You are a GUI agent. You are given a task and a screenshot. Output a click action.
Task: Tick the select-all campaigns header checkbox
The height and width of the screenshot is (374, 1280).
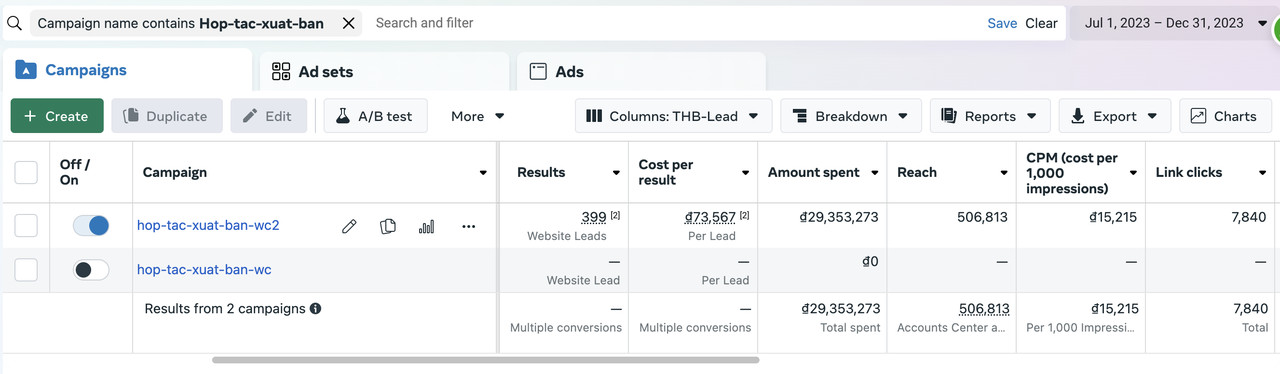(26, 172)
